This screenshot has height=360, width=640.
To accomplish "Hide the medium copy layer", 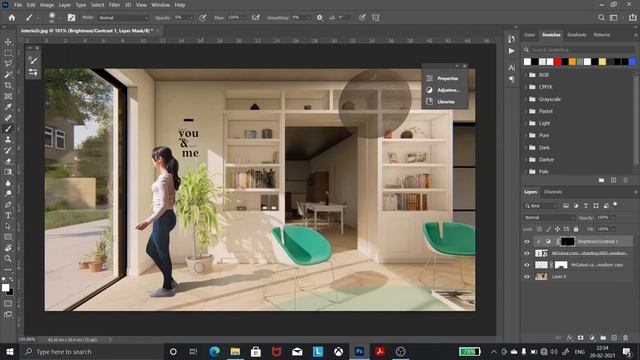I will (527, 265).
